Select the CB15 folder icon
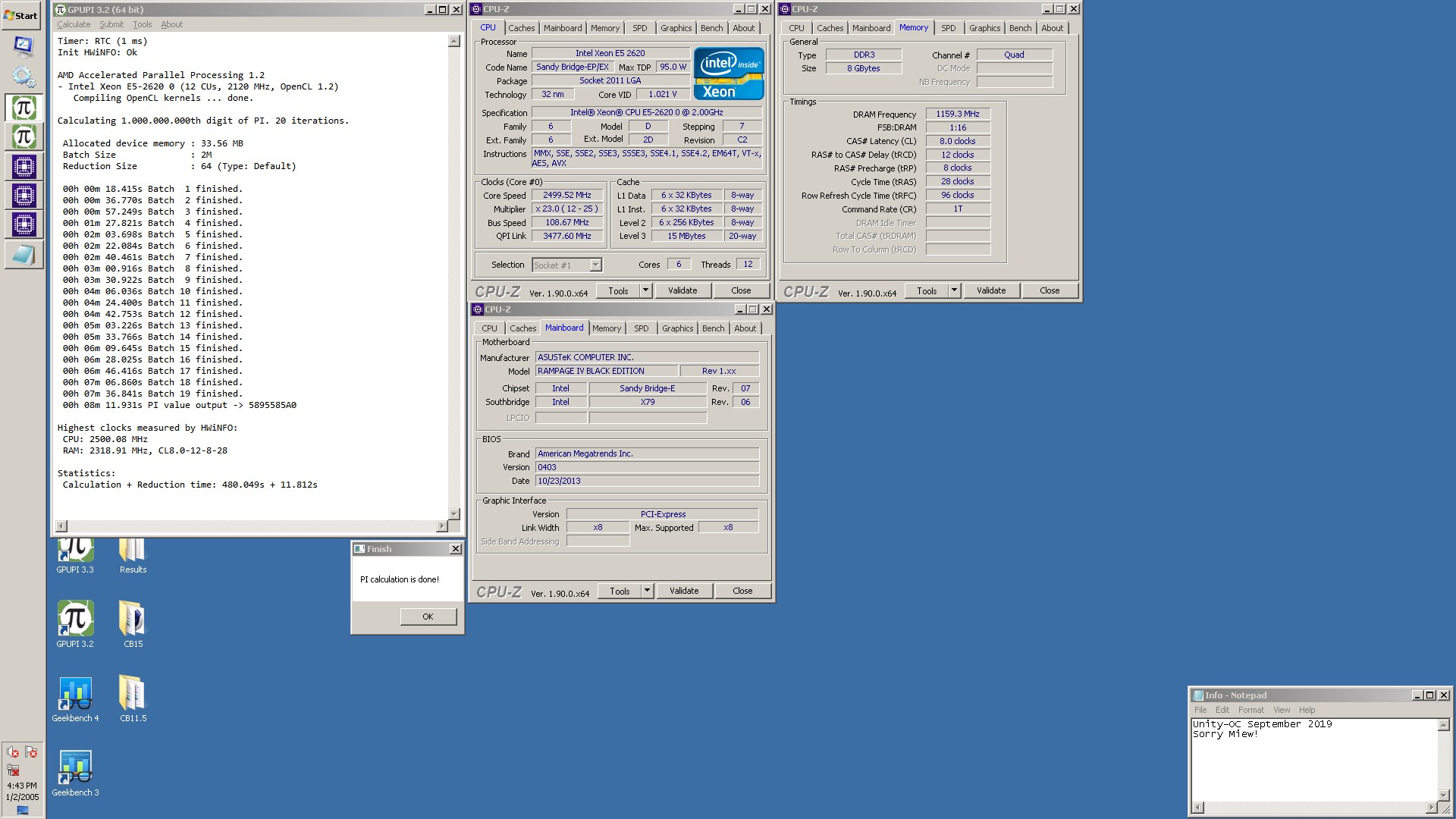This screenshot has height=819, width=1456. 133,624
